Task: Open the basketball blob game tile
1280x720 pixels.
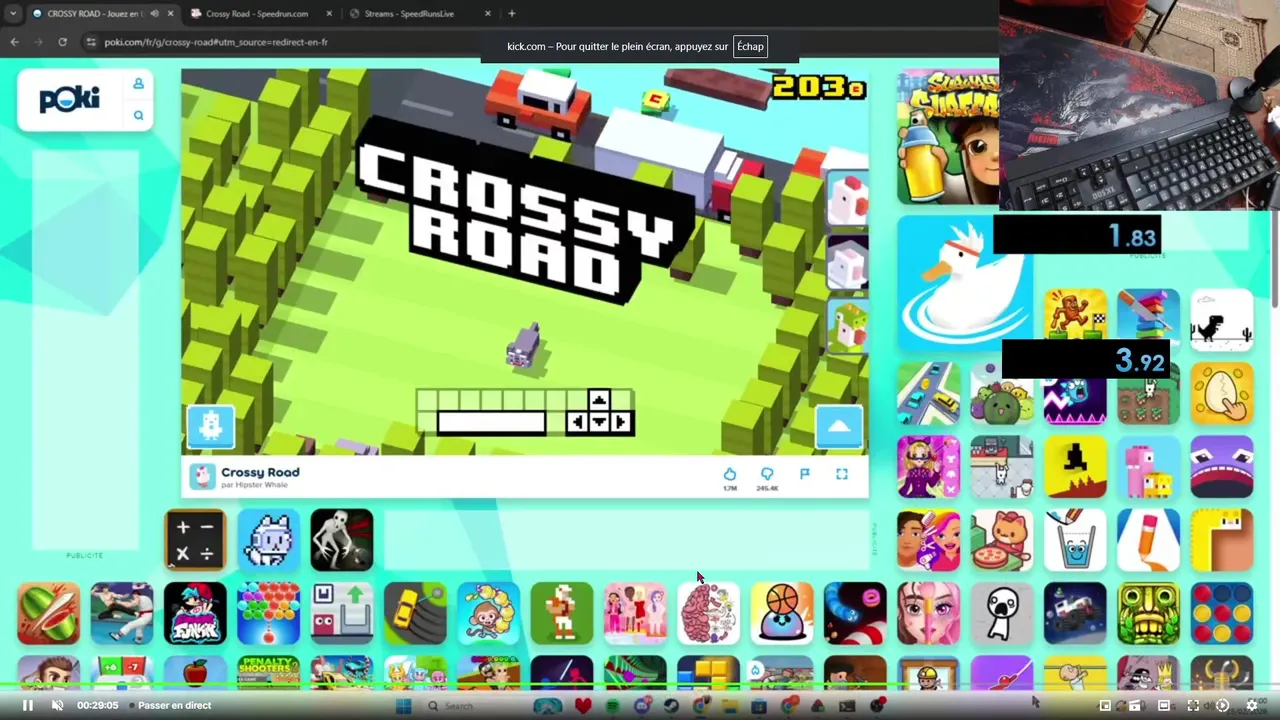Action: [x=782, y=613]
